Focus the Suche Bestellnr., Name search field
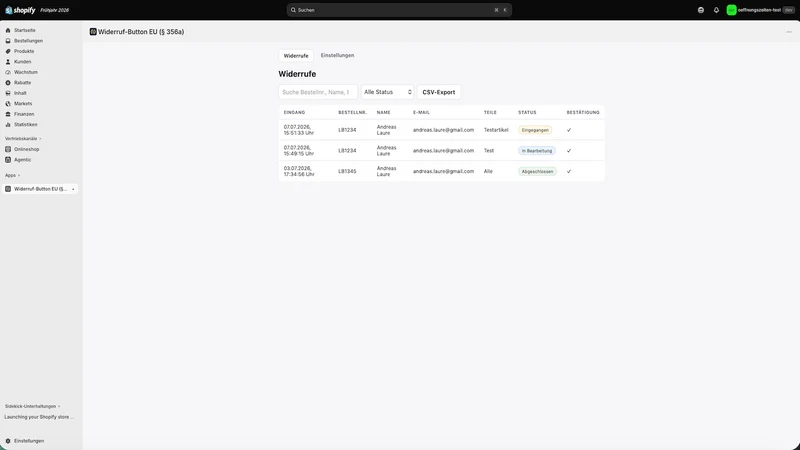 [x=318, y=92]
